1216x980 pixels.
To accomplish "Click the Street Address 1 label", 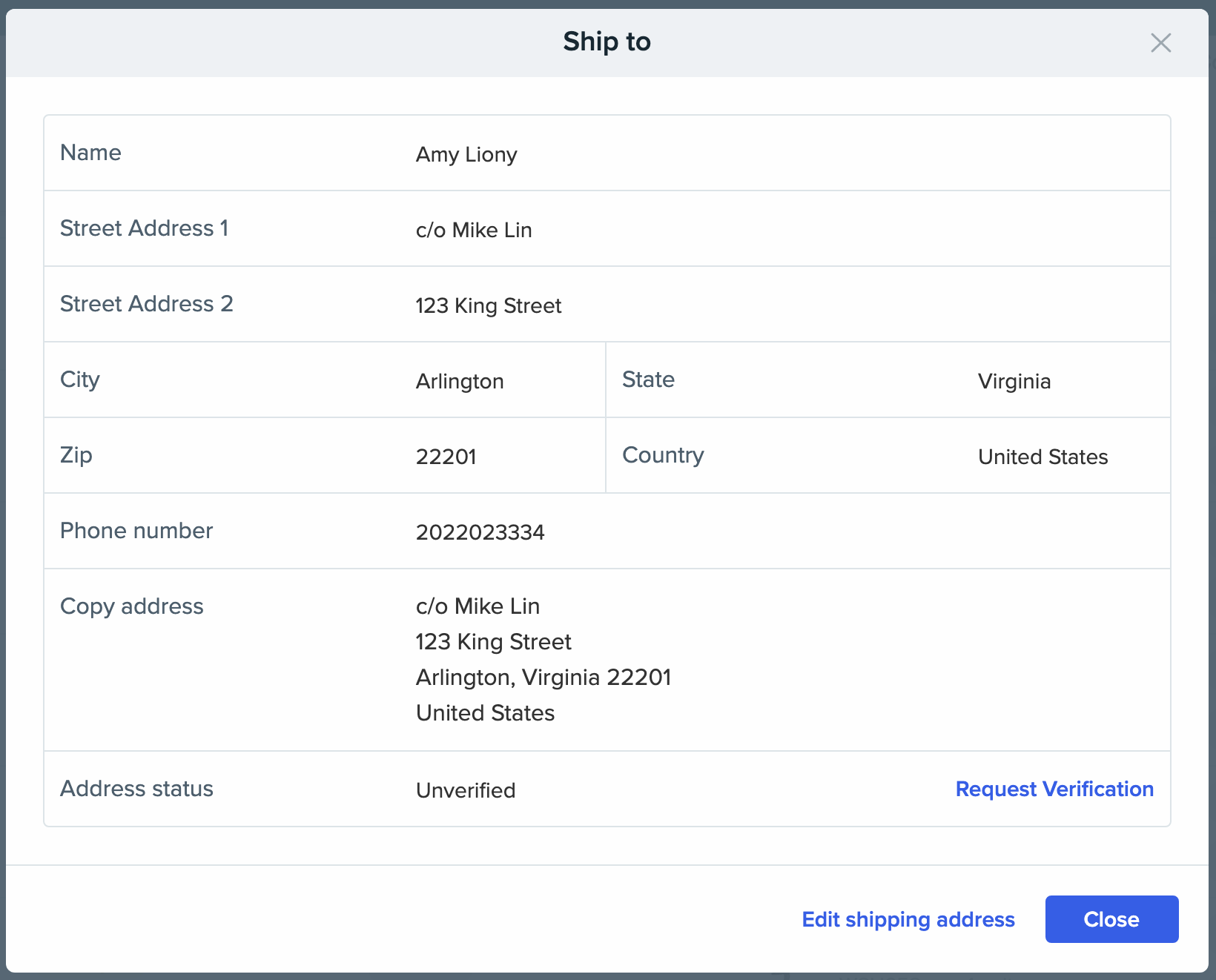I will click(144, 228).
